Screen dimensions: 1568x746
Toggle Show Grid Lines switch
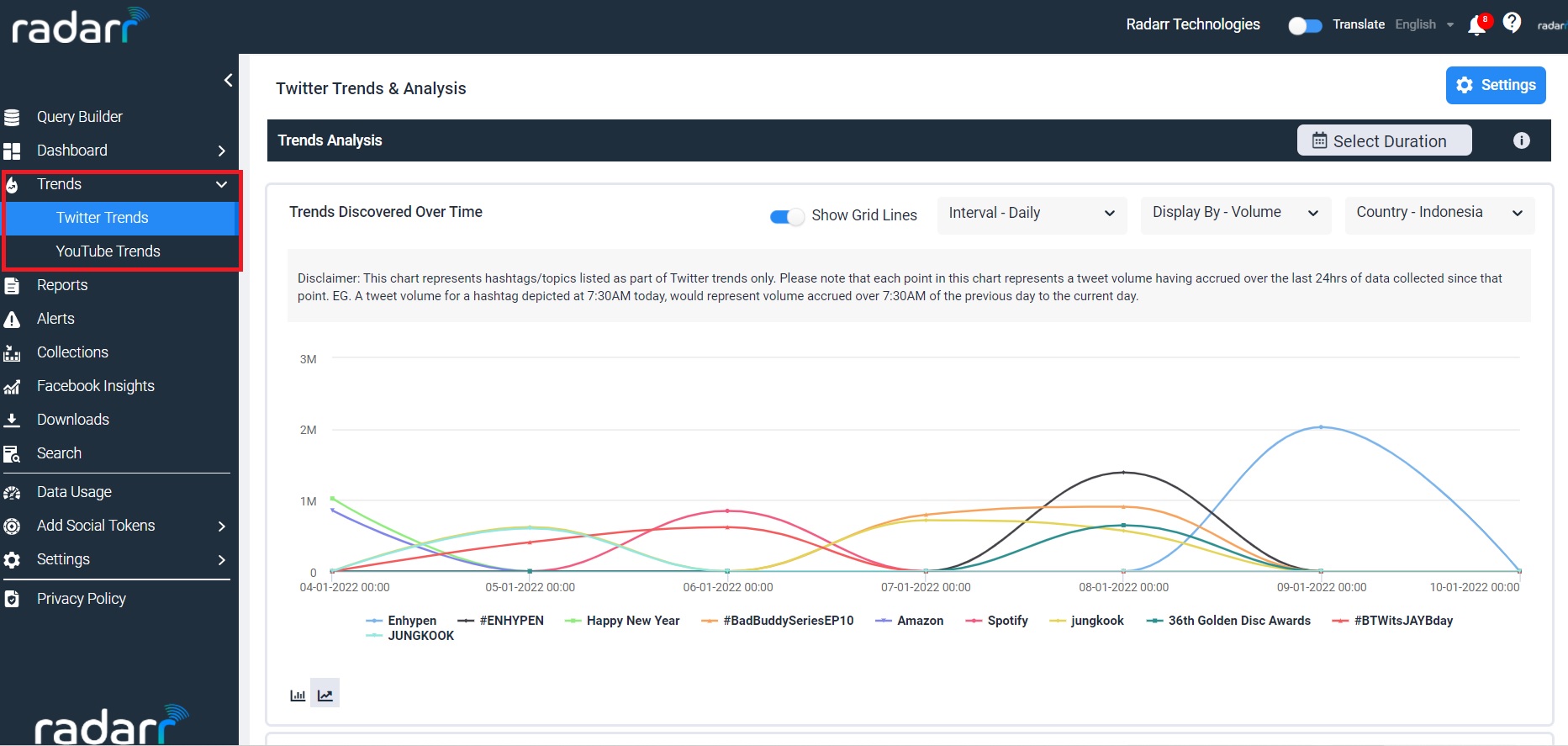pos(787,216)
